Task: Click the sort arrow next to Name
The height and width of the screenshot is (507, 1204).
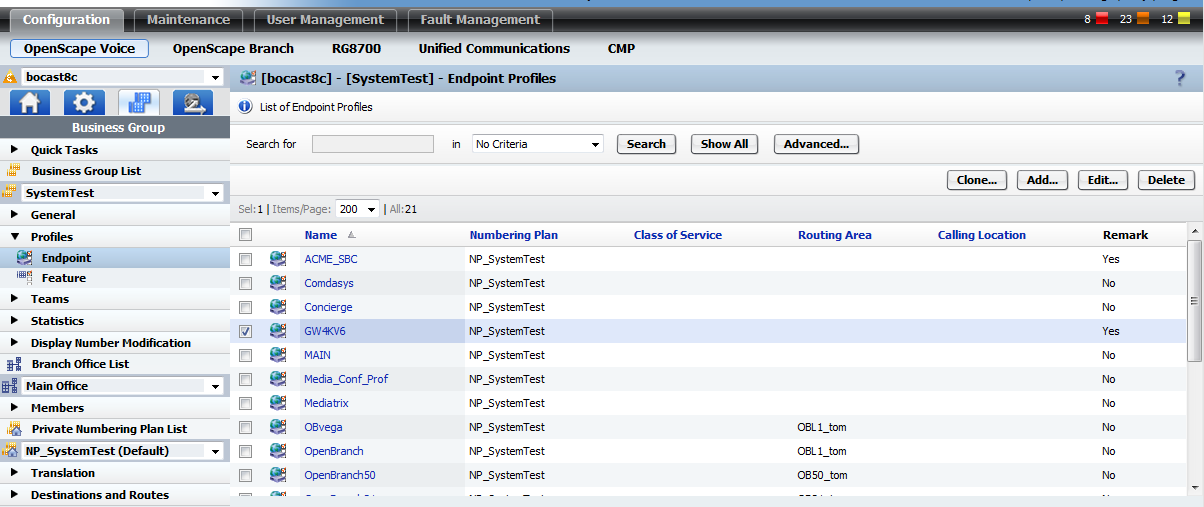Action: (351, 235)
